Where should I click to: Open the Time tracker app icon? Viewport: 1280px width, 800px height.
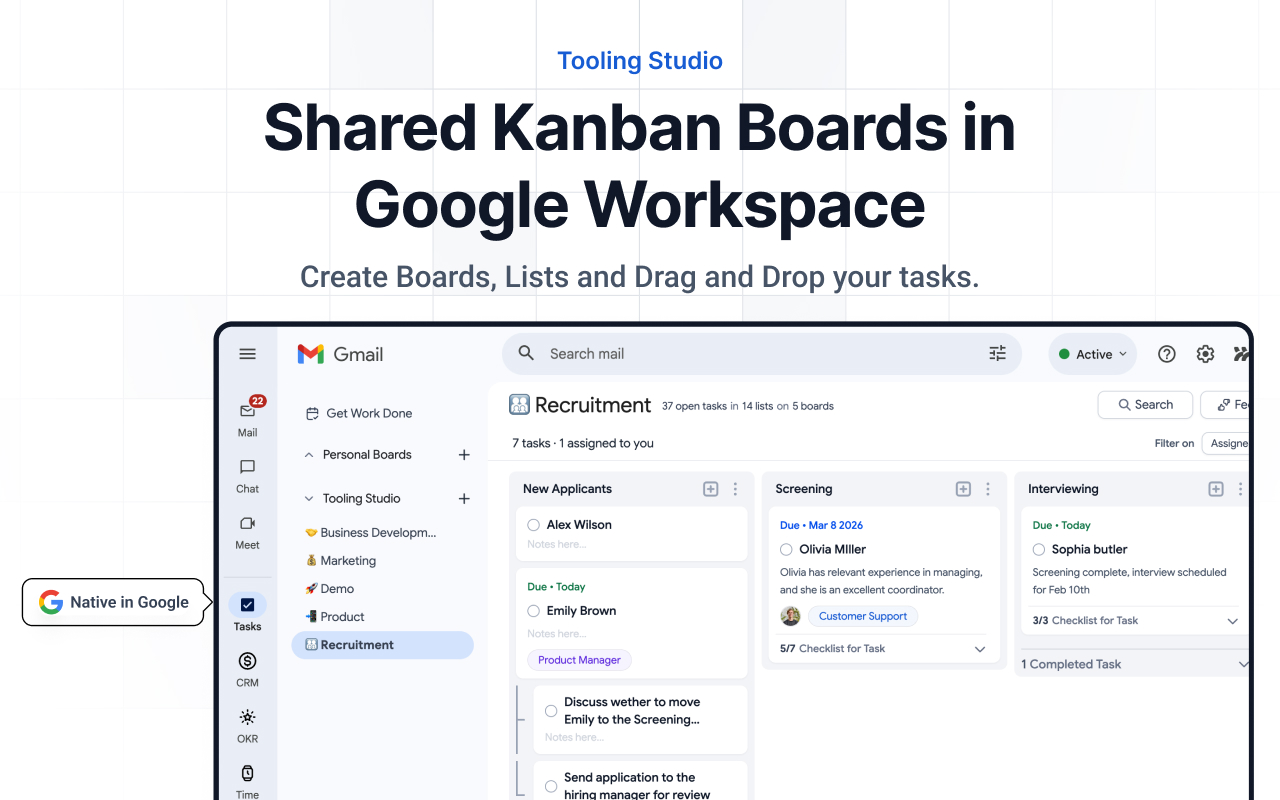pos(248,781)
